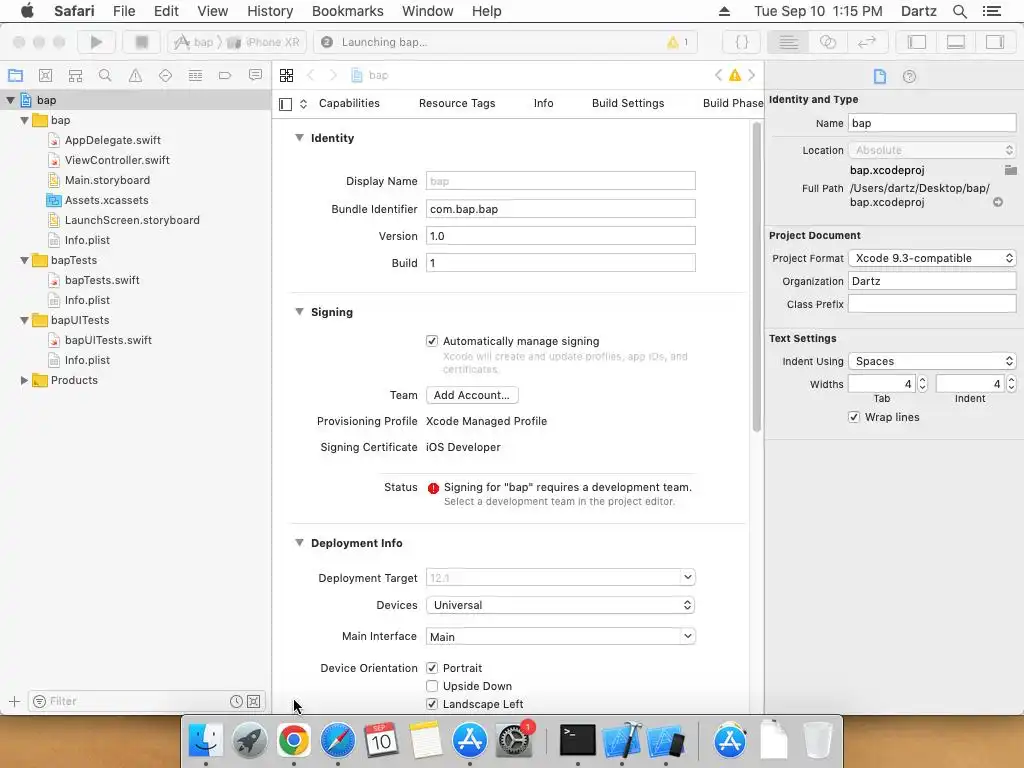
Task: Select Main.storyboard in the navigator
Action: 107,180
